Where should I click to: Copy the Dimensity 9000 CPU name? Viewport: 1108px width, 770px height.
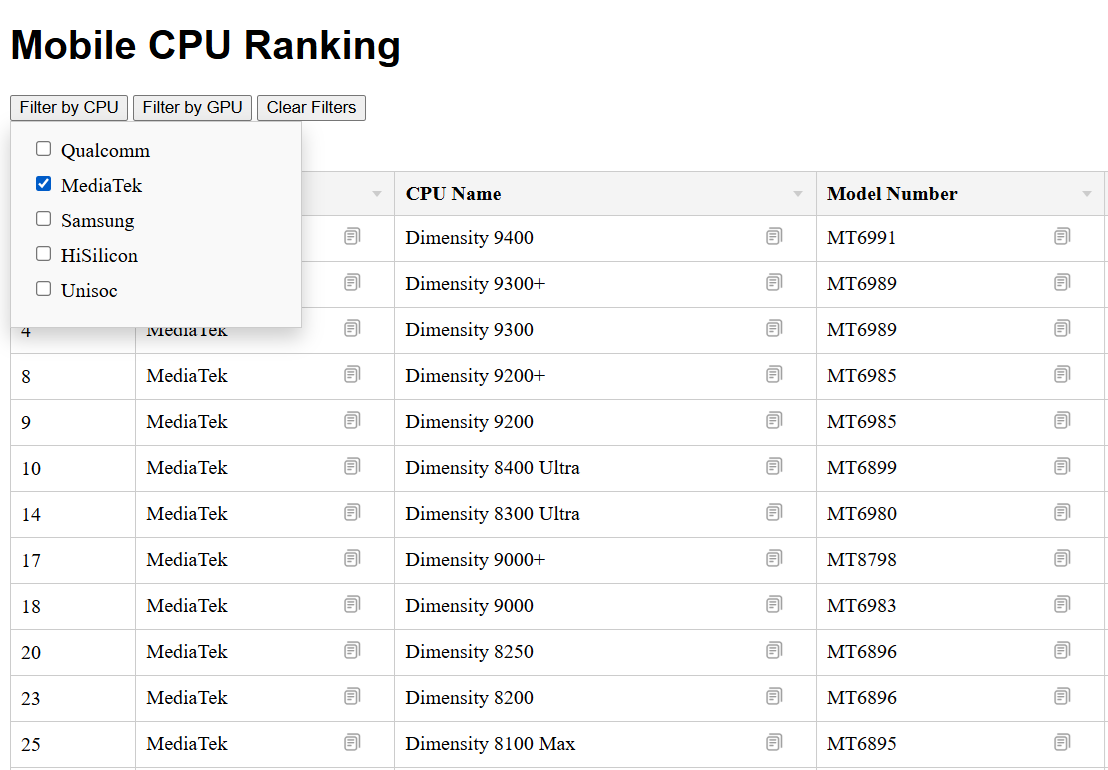774,605
